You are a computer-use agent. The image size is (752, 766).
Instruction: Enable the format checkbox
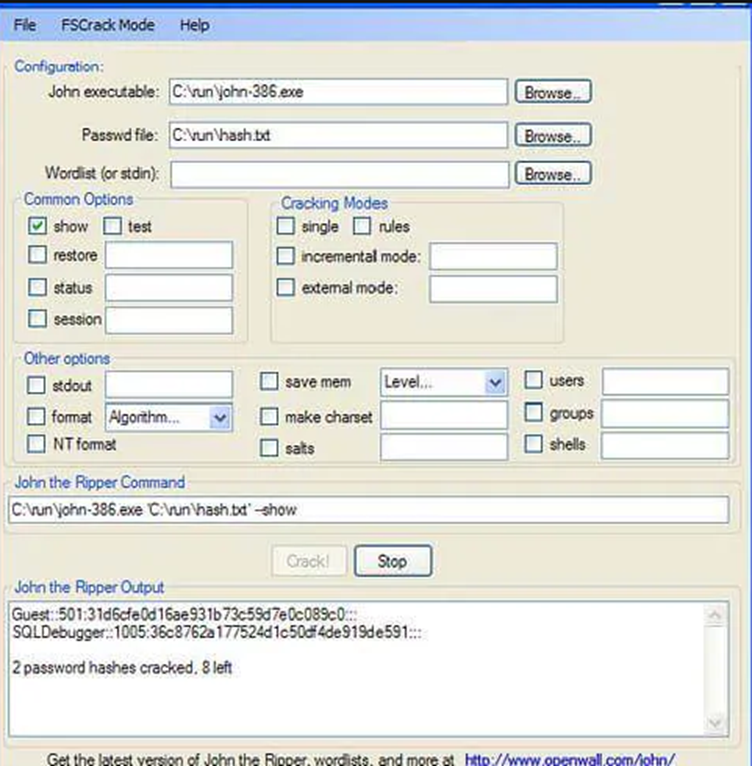(x=36, y=416)
